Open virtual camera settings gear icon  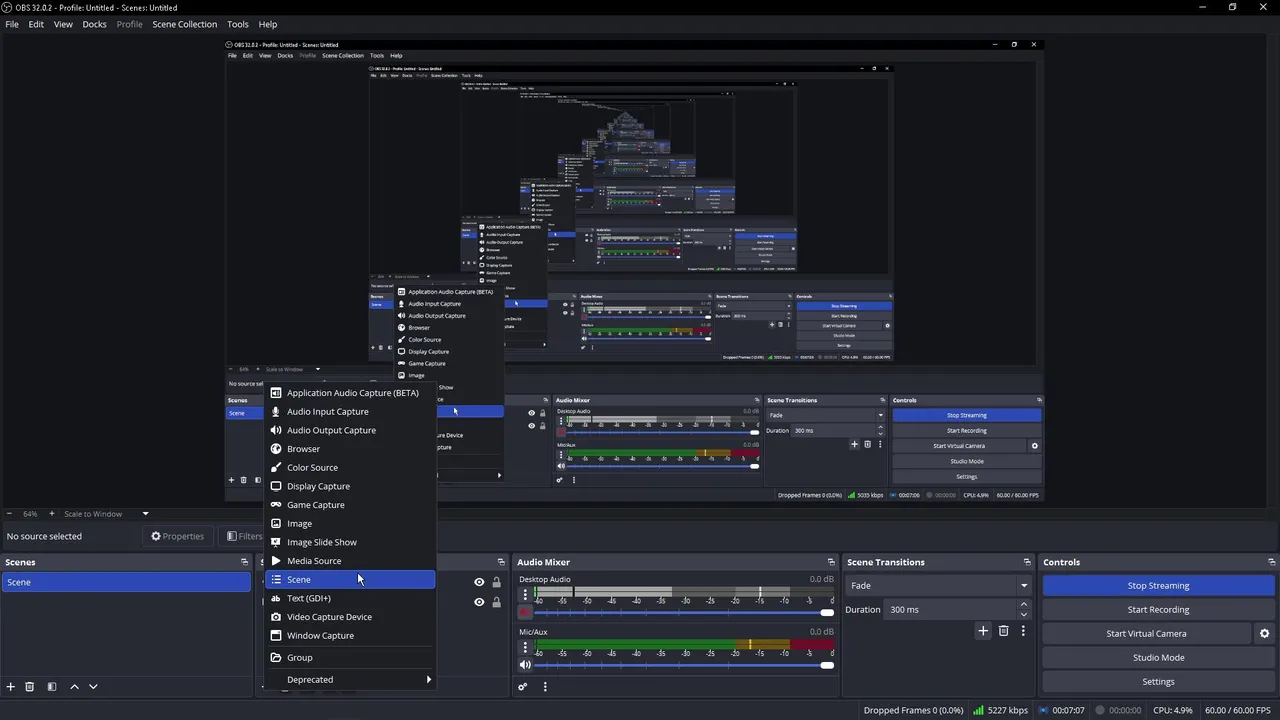click(x=1264, y=634)
